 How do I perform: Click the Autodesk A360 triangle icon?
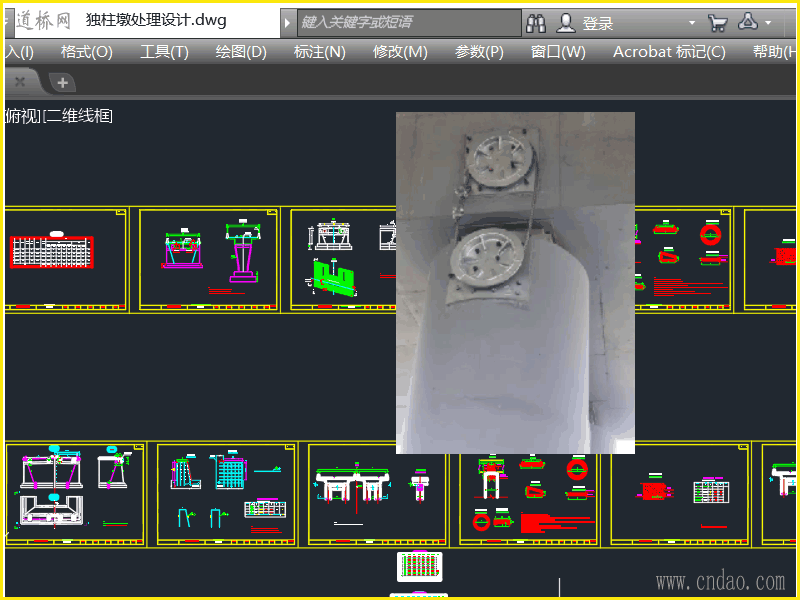747,21
